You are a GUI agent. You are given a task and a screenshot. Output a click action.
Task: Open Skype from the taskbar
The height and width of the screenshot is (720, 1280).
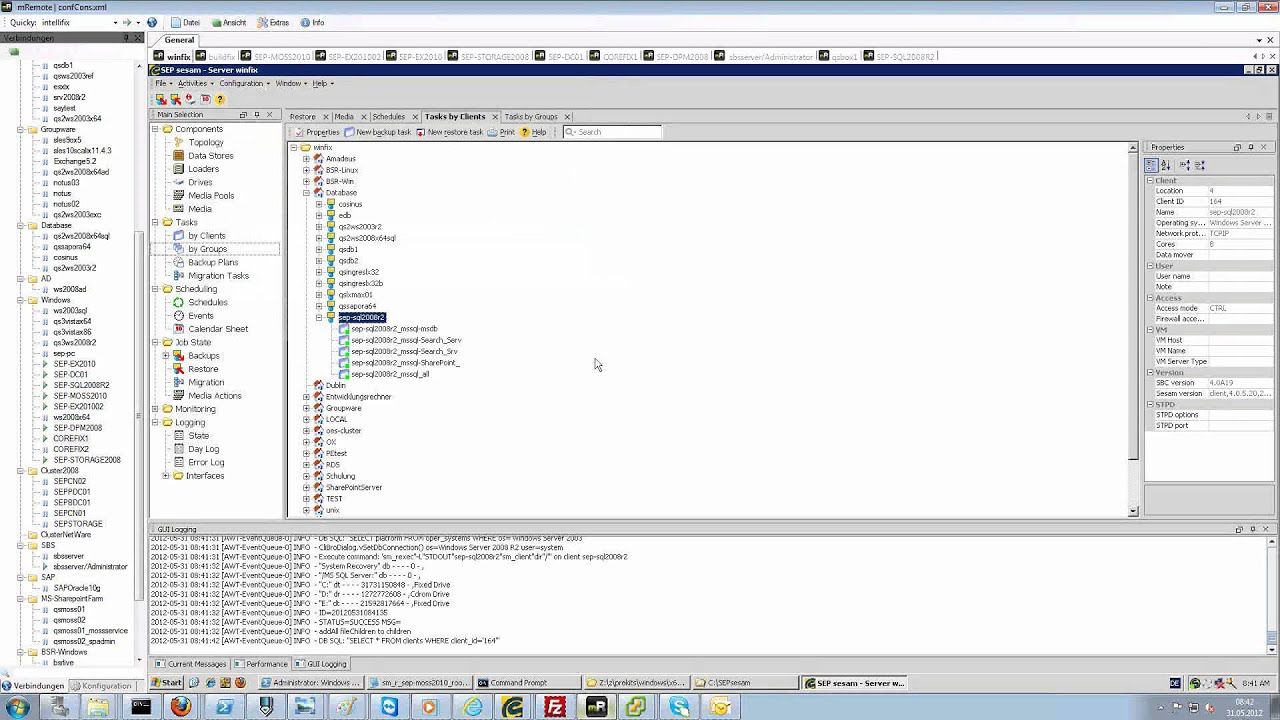679,707
